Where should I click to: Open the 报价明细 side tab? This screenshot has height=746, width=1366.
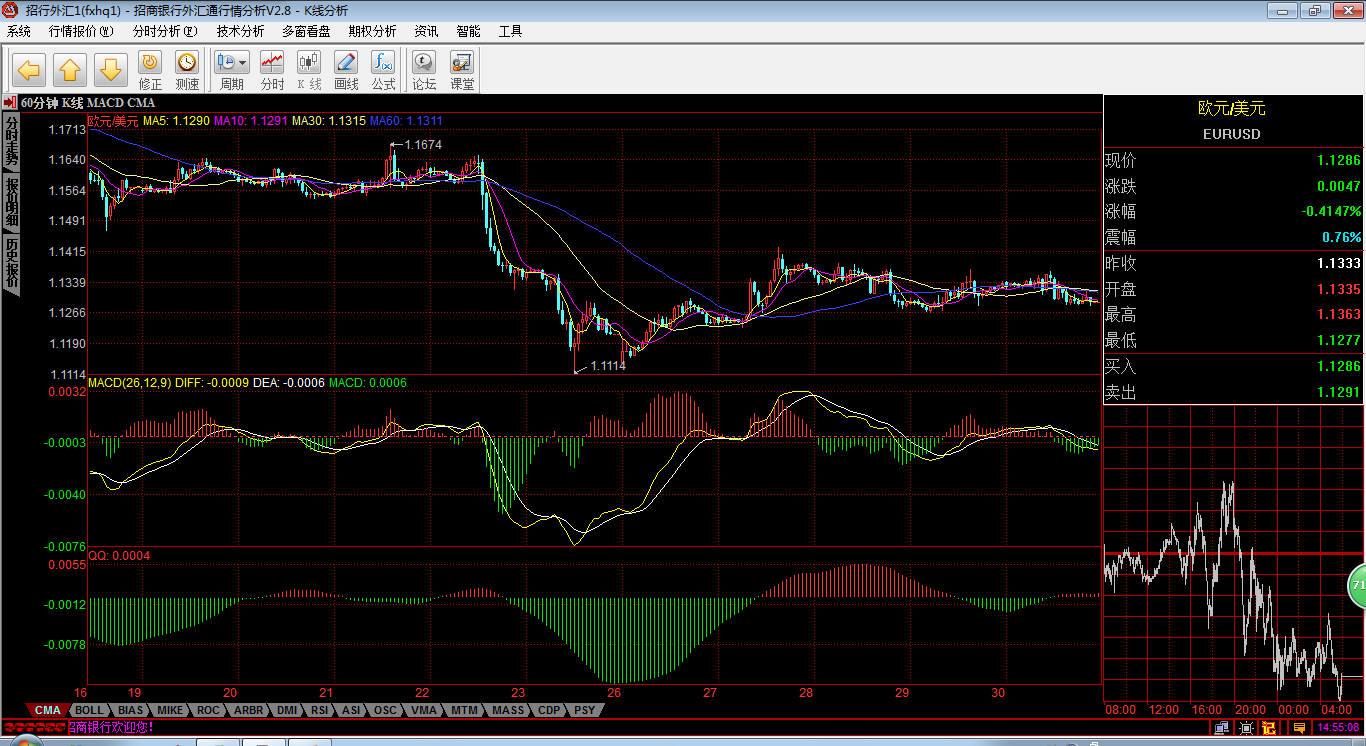12,203
